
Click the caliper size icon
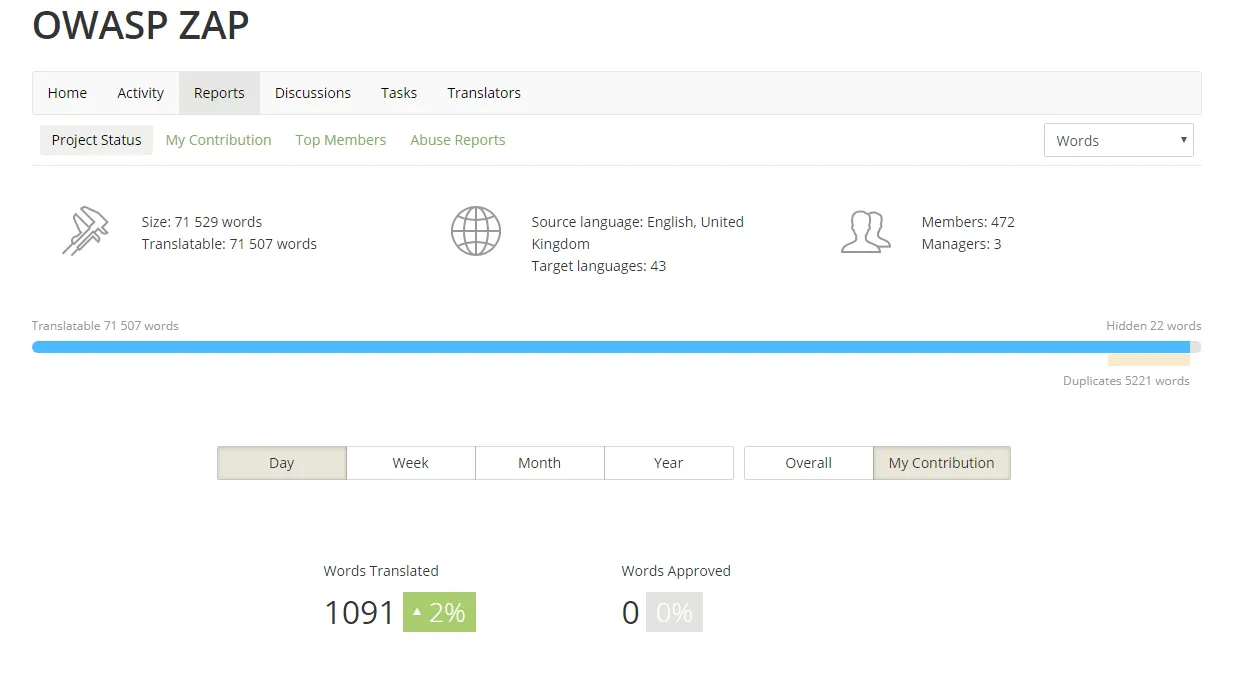[85, 230]
